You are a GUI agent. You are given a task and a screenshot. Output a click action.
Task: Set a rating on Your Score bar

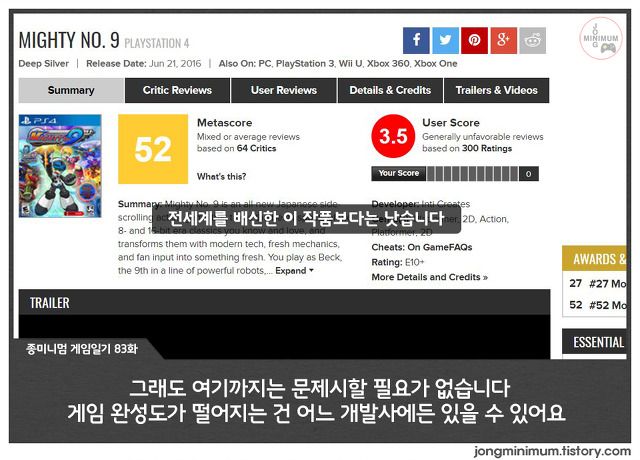pos(472,173)
